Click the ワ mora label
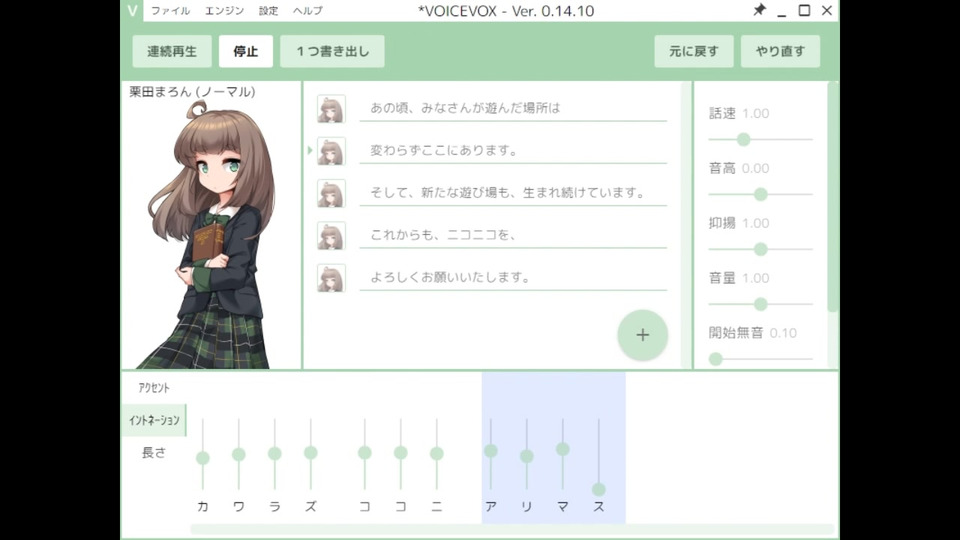 pyautogui.click(x=239, y=506)
